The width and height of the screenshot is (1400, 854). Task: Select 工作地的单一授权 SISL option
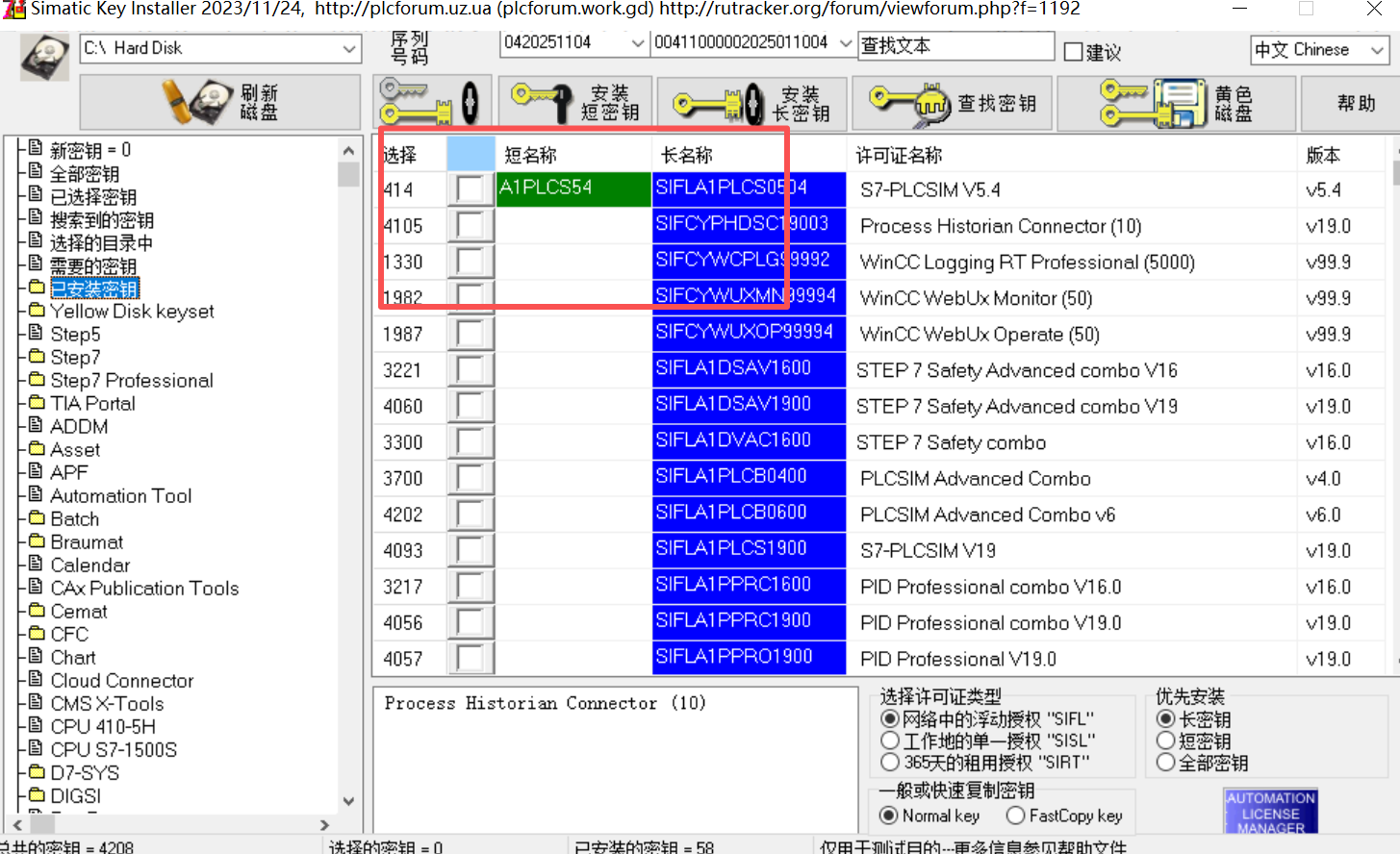point(890,741)
